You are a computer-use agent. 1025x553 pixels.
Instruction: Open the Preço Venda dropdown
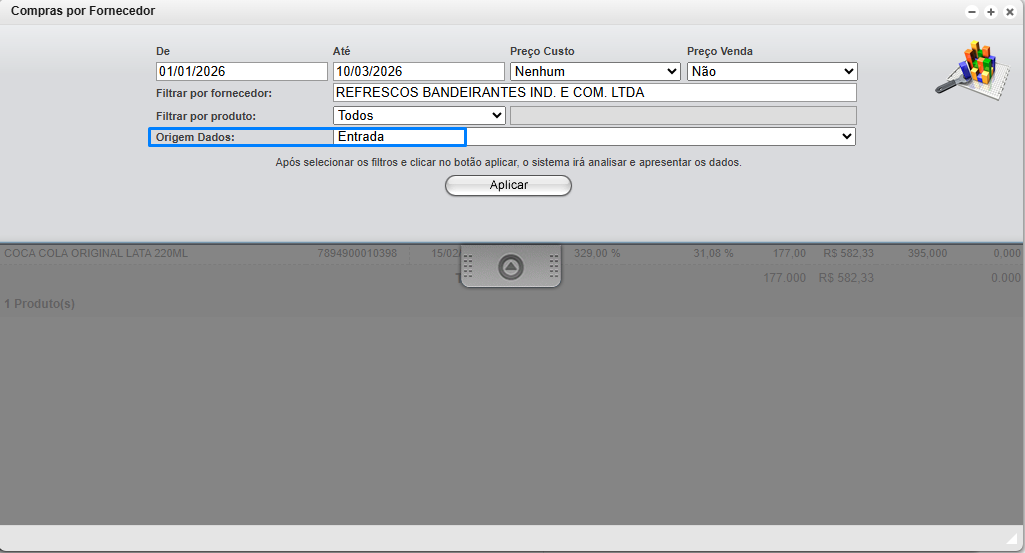tap(772, 71)
